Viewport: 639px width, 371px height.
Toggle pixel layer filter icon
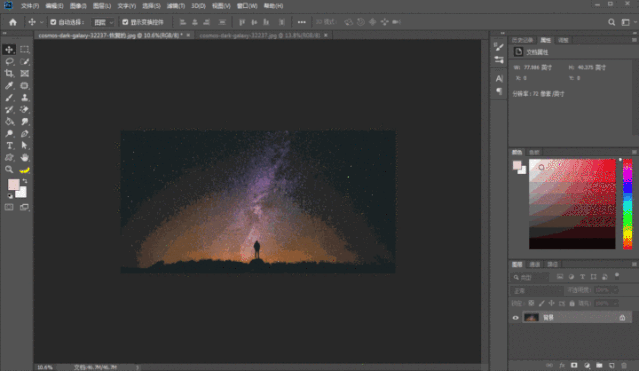pos(560,277)
